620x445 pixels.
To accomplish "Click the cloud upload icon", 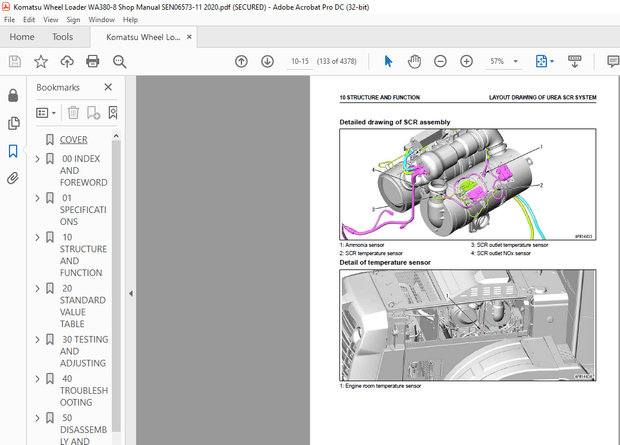I will click(67, 61).
